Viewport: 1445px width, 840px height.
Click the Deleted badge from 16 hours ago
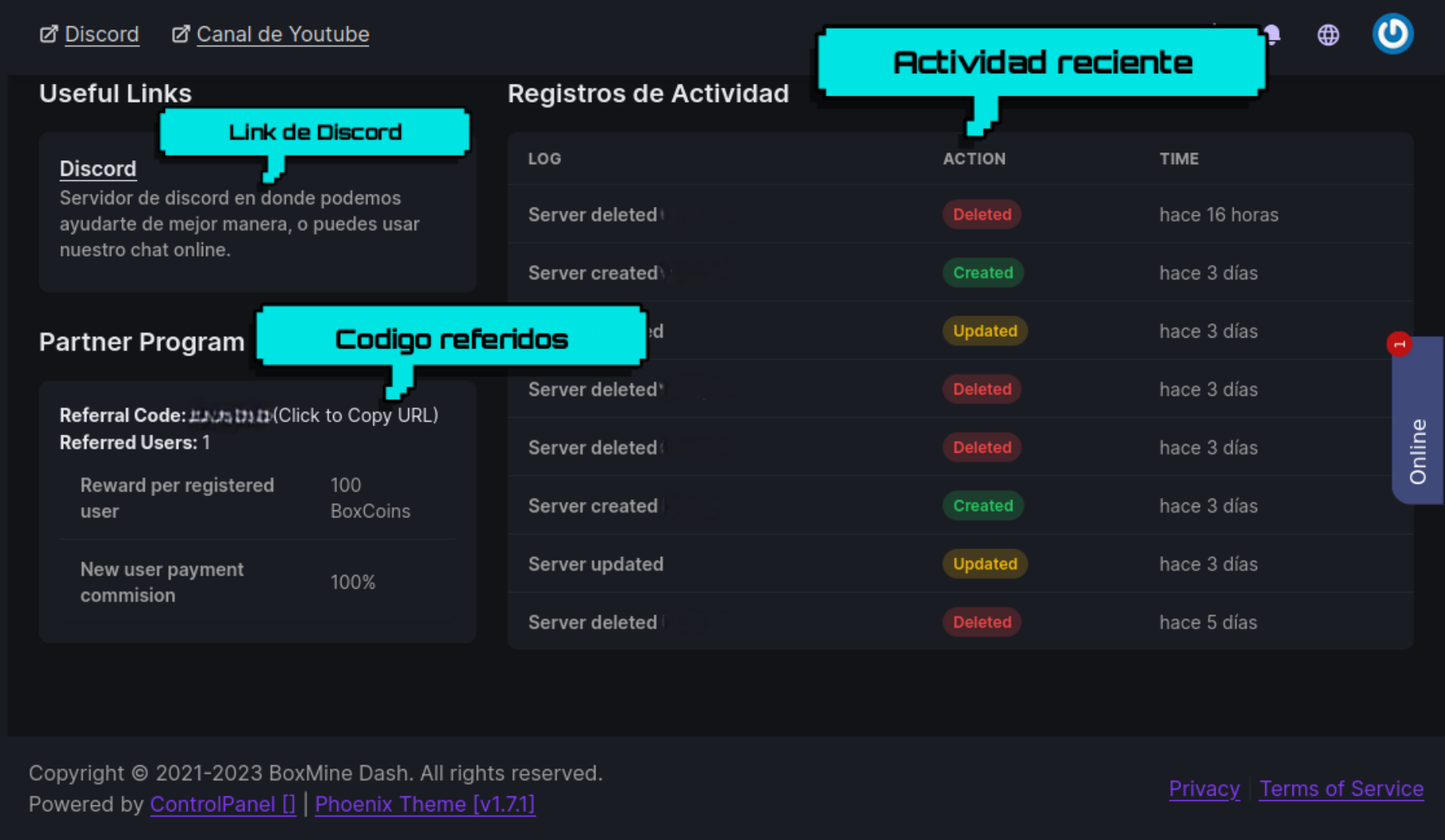pos(982,214)
